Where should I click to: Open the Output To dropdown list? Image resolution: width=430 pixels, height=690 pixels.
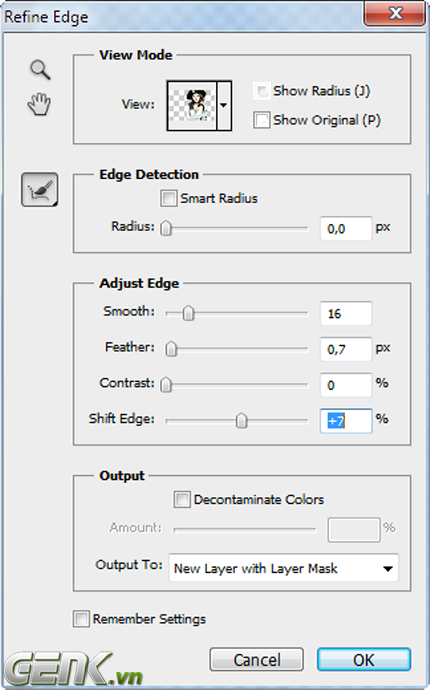point(284,568)
